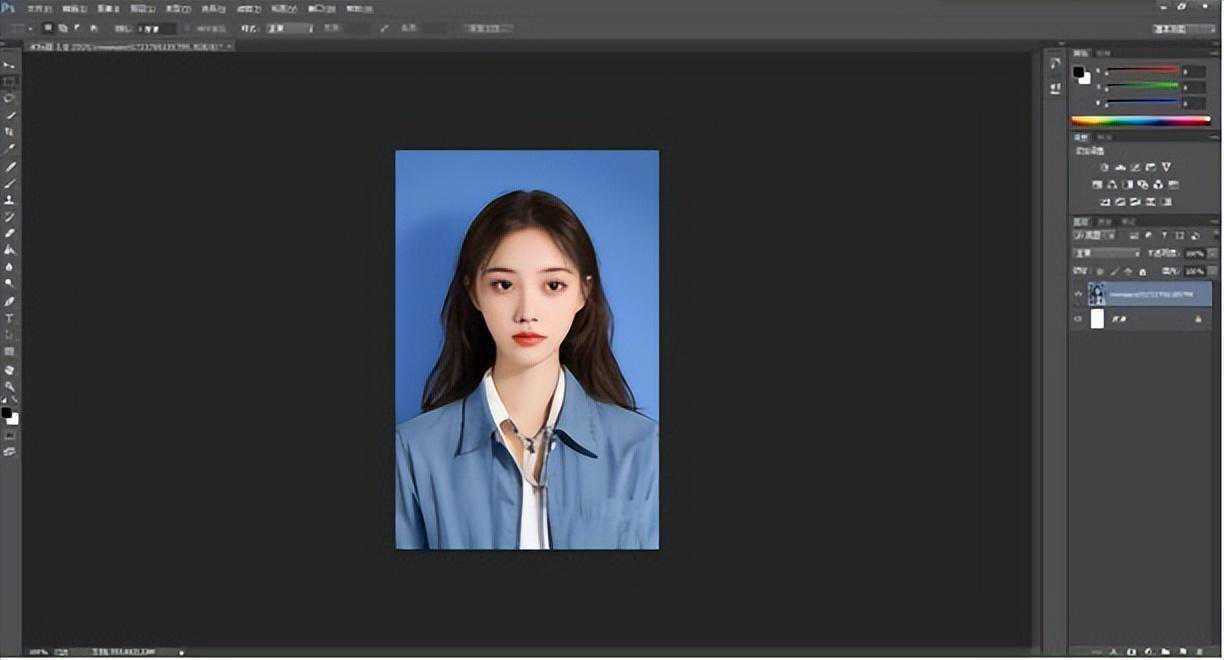The width and height of the screenshot is (1224, 660).
Task: Hide the top portrait layer with eye icon
Action: pos(1078,294)
